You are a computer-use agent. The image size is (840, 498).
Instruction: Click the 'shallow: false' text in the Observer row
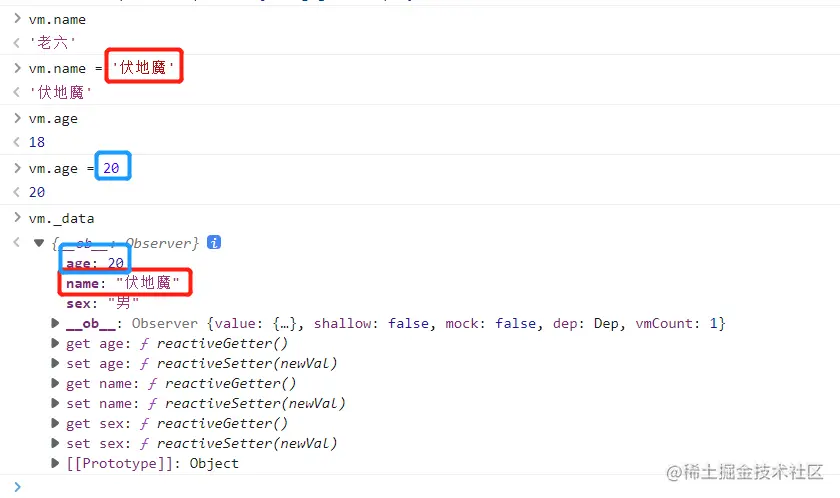tap(371, 323)
